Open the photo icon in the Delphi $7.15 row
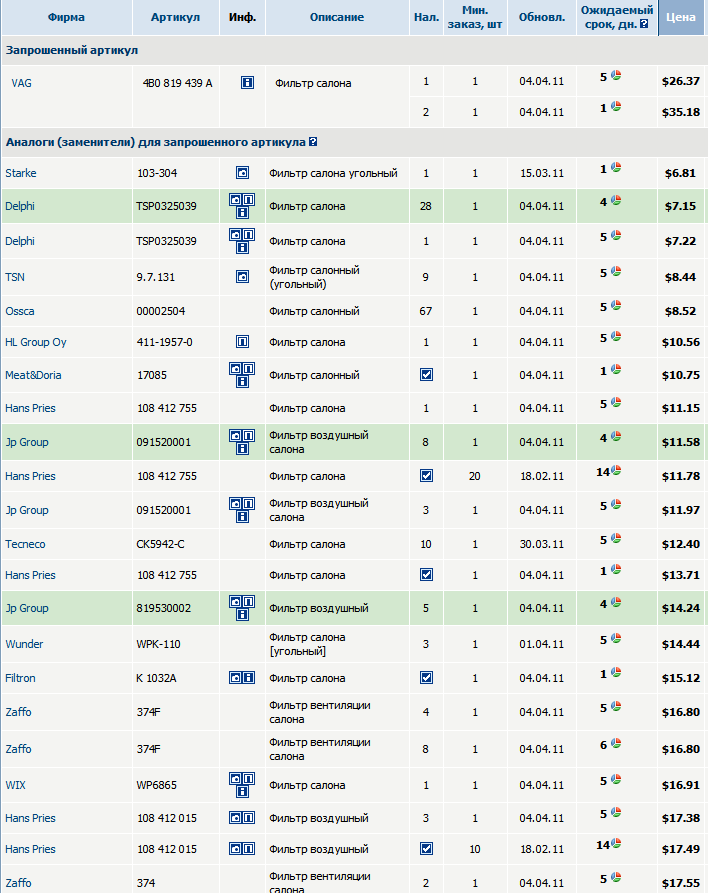The height and width of the screenshot is (893, 708). pos(235,200)
